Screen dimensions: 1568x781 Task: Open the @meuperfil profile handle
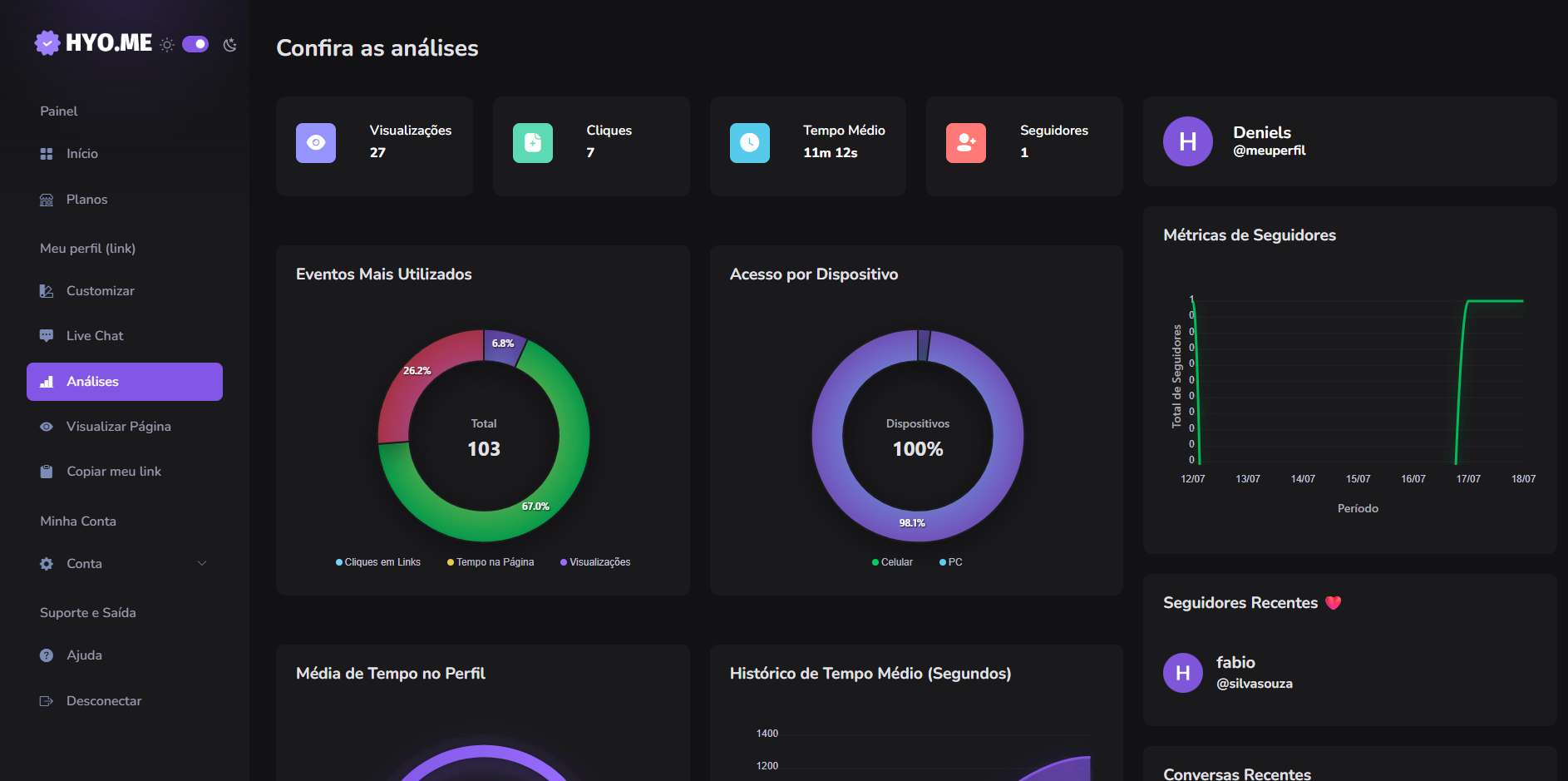coord(1270,151)
